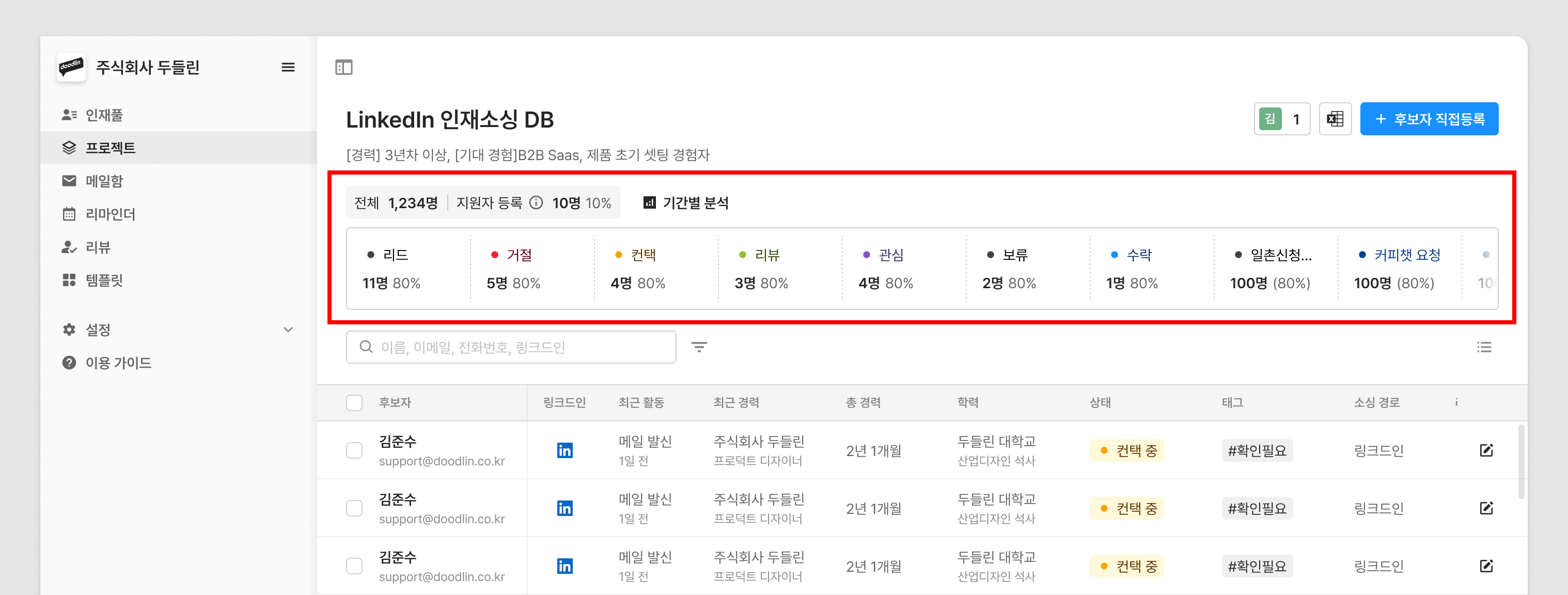The image size is (1568, 595).
Task: Click the 후보자 직접등록 button
Action: (x=1429, y=119)
